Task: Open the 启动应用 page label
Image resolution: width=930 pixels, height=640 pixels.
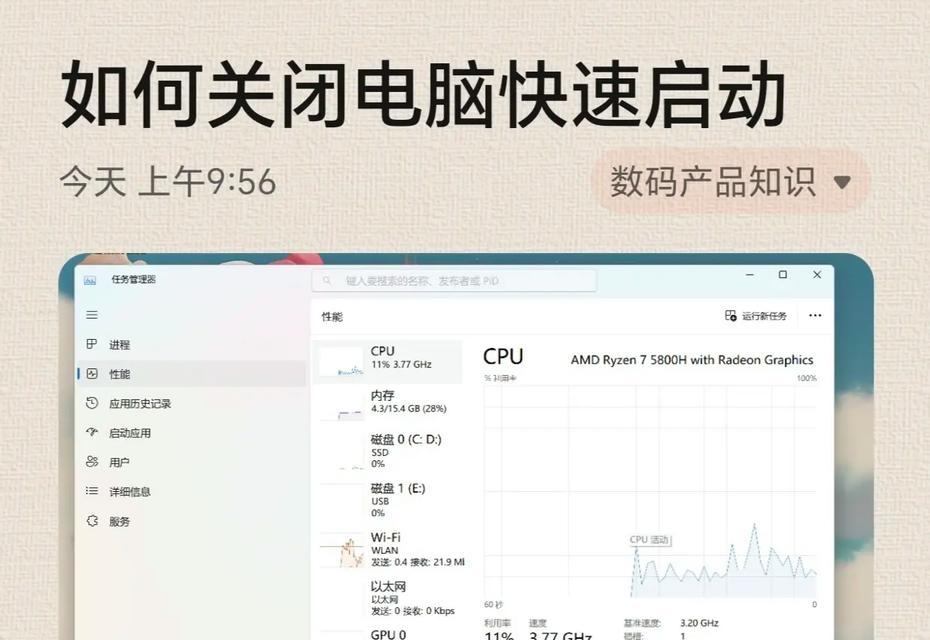Action: [130, 433]
